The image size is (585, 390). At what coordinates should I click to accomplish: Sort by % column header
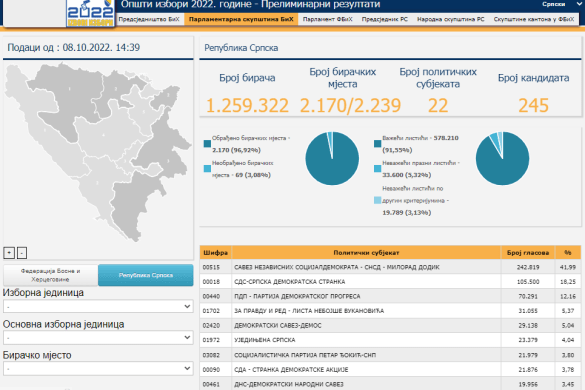[x=568, y=253]
